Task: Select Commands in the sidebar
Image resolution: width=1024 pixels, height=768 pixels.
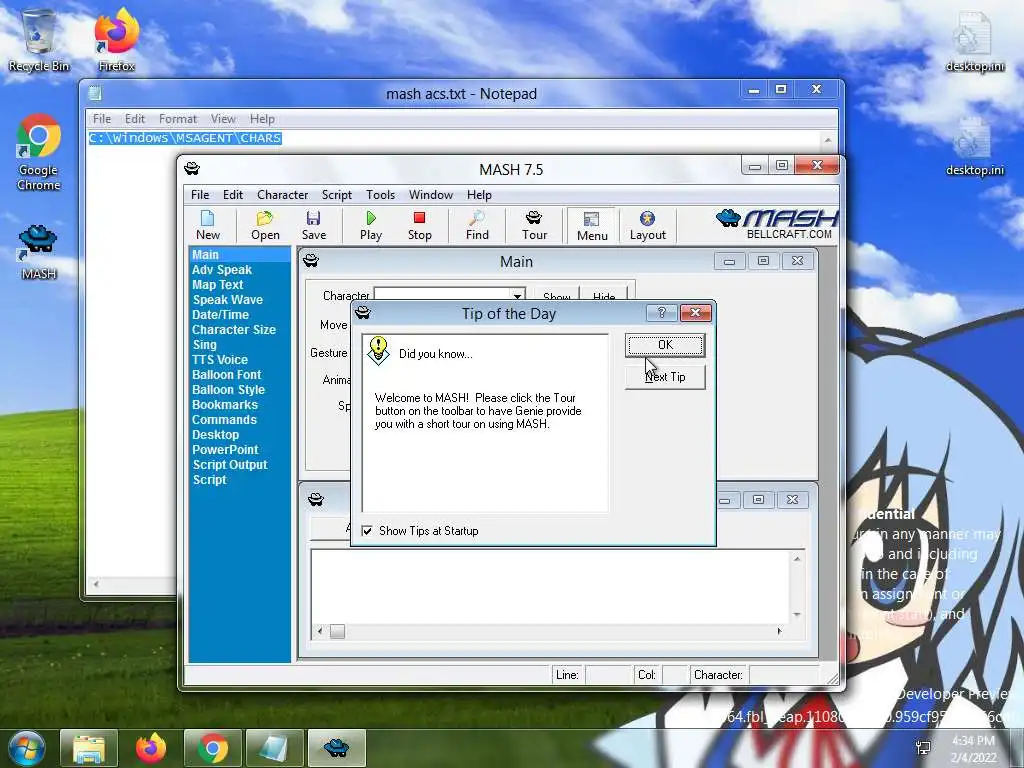Action: [224, 420]
